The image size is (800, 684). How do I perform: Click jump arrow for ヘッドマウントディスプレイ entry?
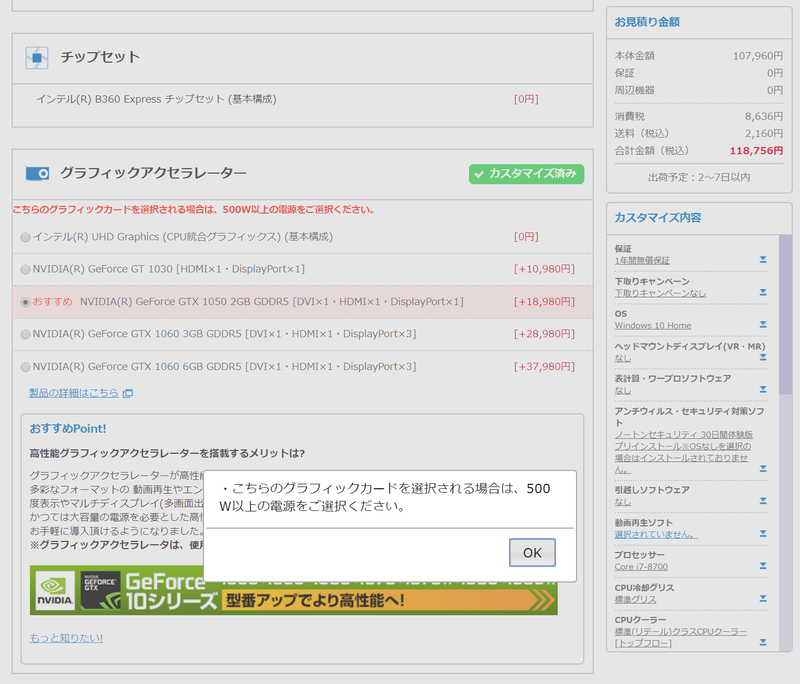click(x=763, y=357)
